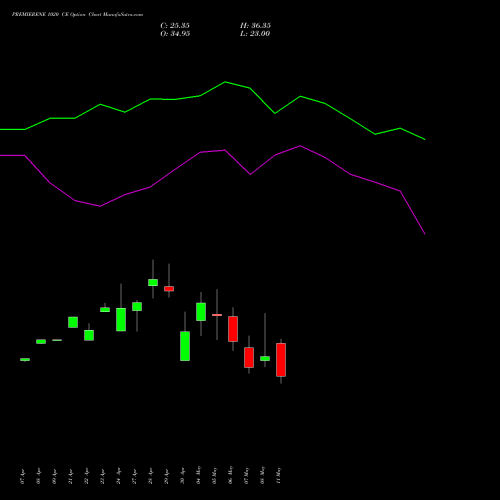Click the 04 May green candlestick
500x500 pixels.
201,312
